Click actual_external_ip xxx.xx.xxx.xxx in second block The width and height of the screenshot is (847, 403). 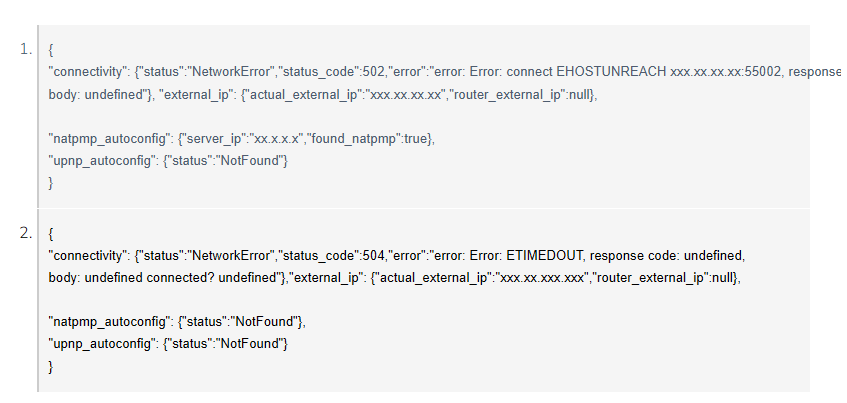click(543, 278)
